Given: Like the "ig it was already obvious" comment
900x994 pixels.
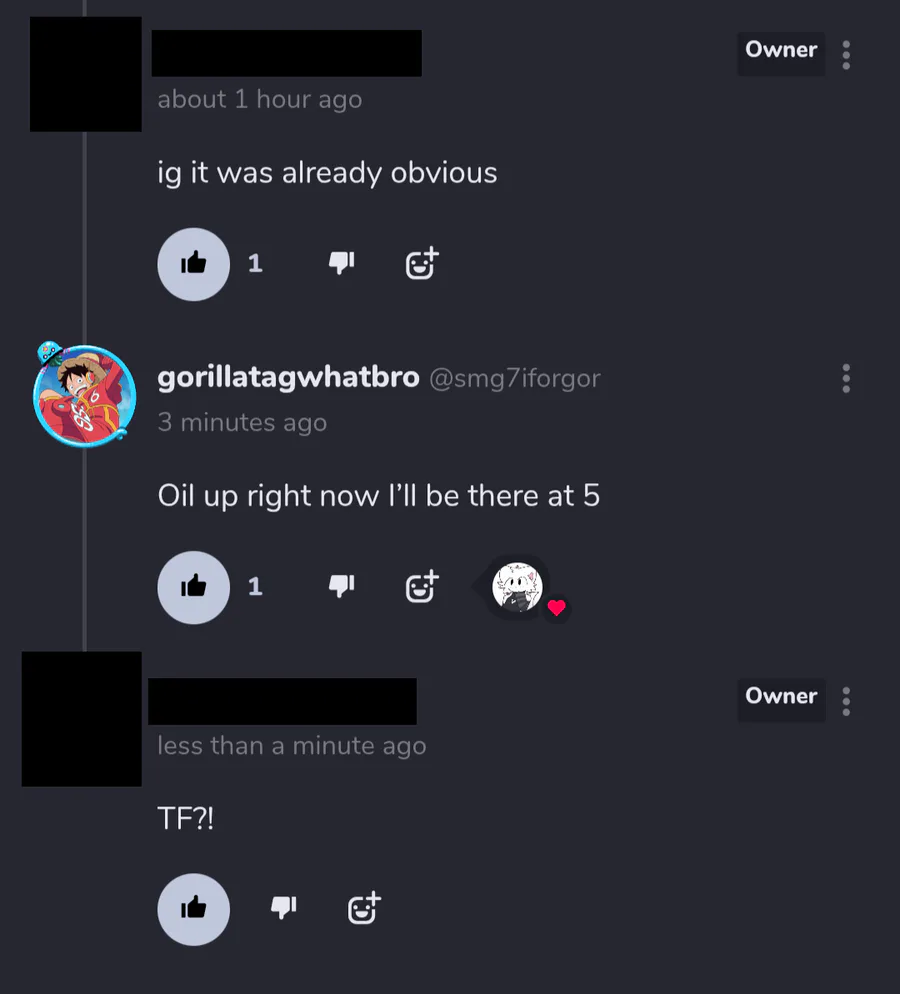Looking at the screenshot, I should [193, 264].
